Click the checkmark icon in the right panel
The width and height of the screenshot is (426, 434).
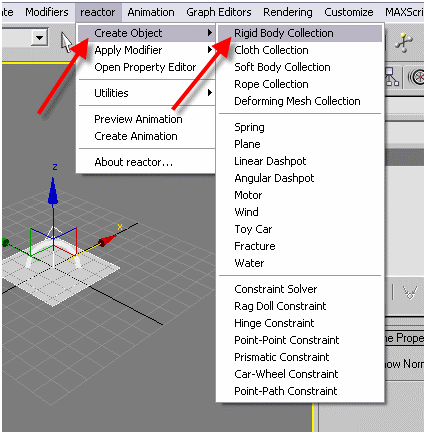click(x=410, y=293)
